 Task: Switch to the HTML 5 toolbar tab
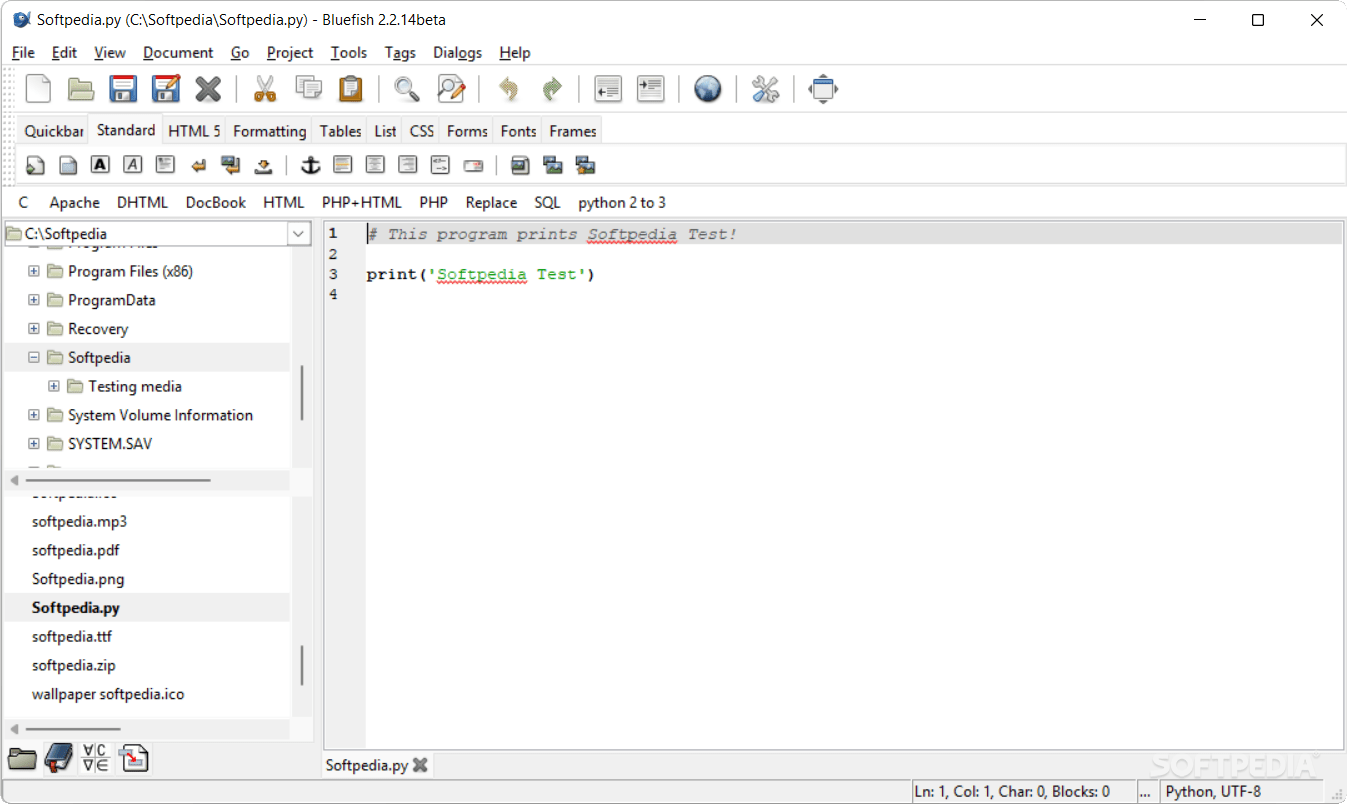194,131
